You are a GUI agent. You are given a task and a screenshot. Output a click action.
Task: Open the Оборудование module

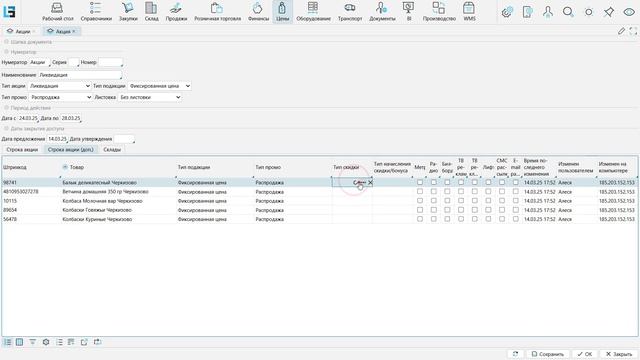click(313, 12)
